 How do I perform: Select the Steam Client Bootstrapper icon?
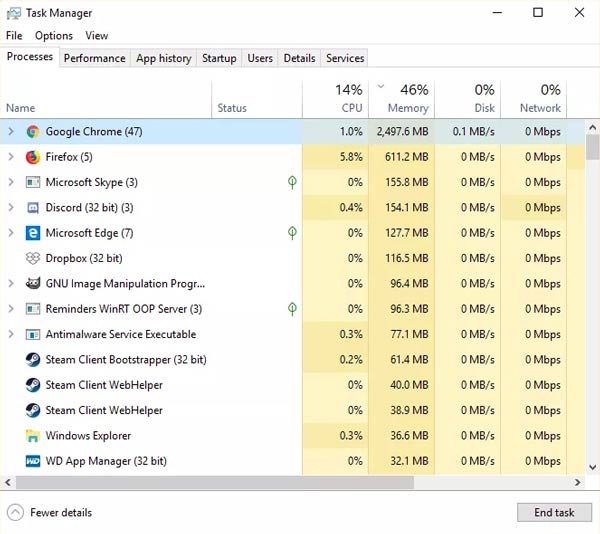pyautogui.click(x=33, y=360)
